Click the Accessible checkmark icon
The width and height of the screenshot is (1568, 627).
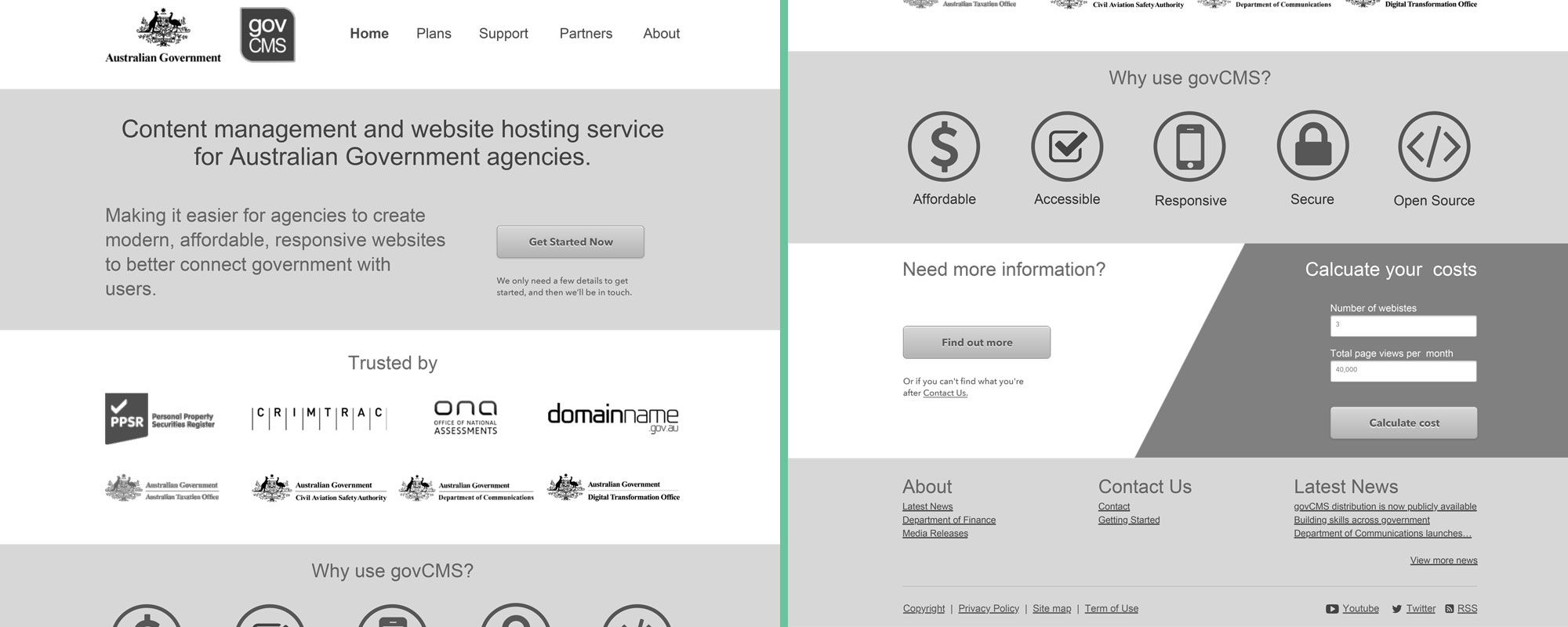pos(1067,147)
